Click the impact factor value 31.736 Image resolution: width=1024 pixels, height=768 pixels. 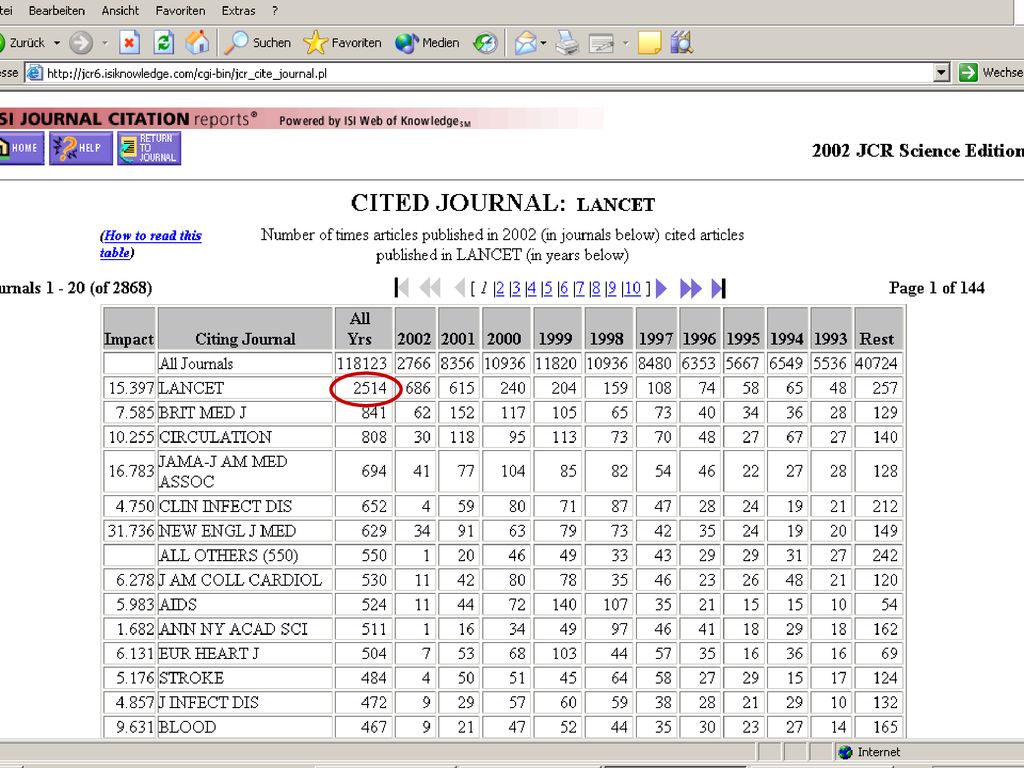(x=131, y=531)
